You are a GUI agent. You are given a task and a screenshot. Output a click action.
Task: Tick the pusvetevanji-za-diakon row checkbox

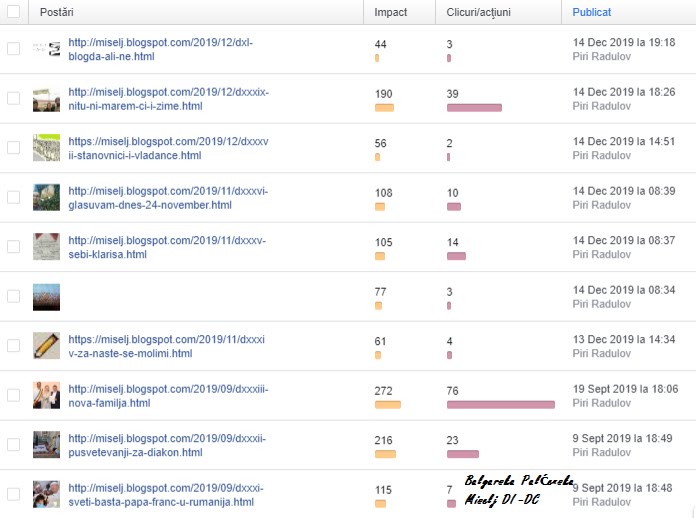pyautogui.click(x=14, y=445)
